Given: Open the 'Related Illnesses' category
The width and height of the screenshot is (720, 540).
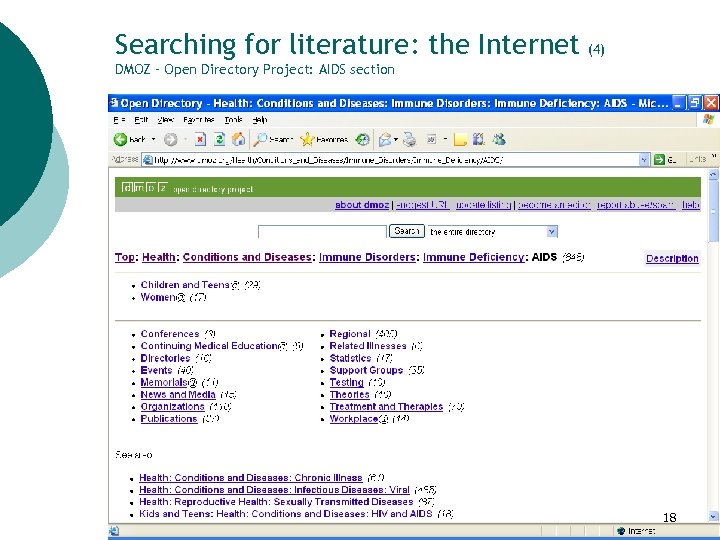Looking at the screenshot, I should (x=368, y=346).
